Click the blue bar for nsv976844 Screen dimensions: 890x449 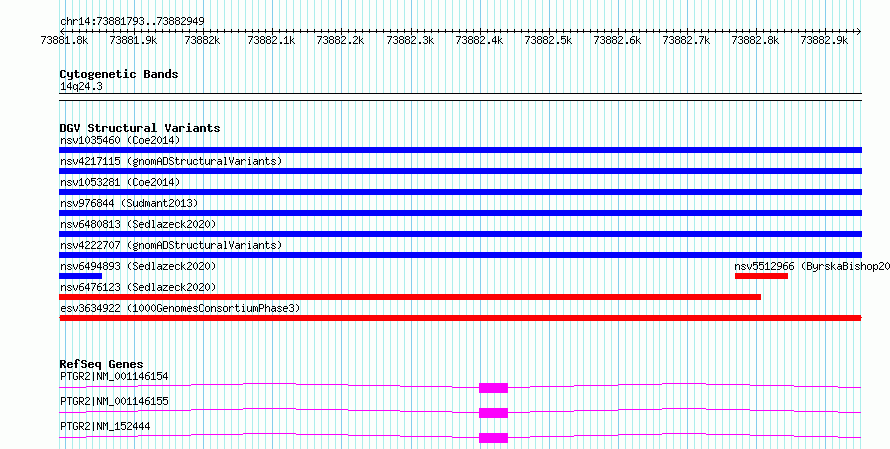[460, 213]
